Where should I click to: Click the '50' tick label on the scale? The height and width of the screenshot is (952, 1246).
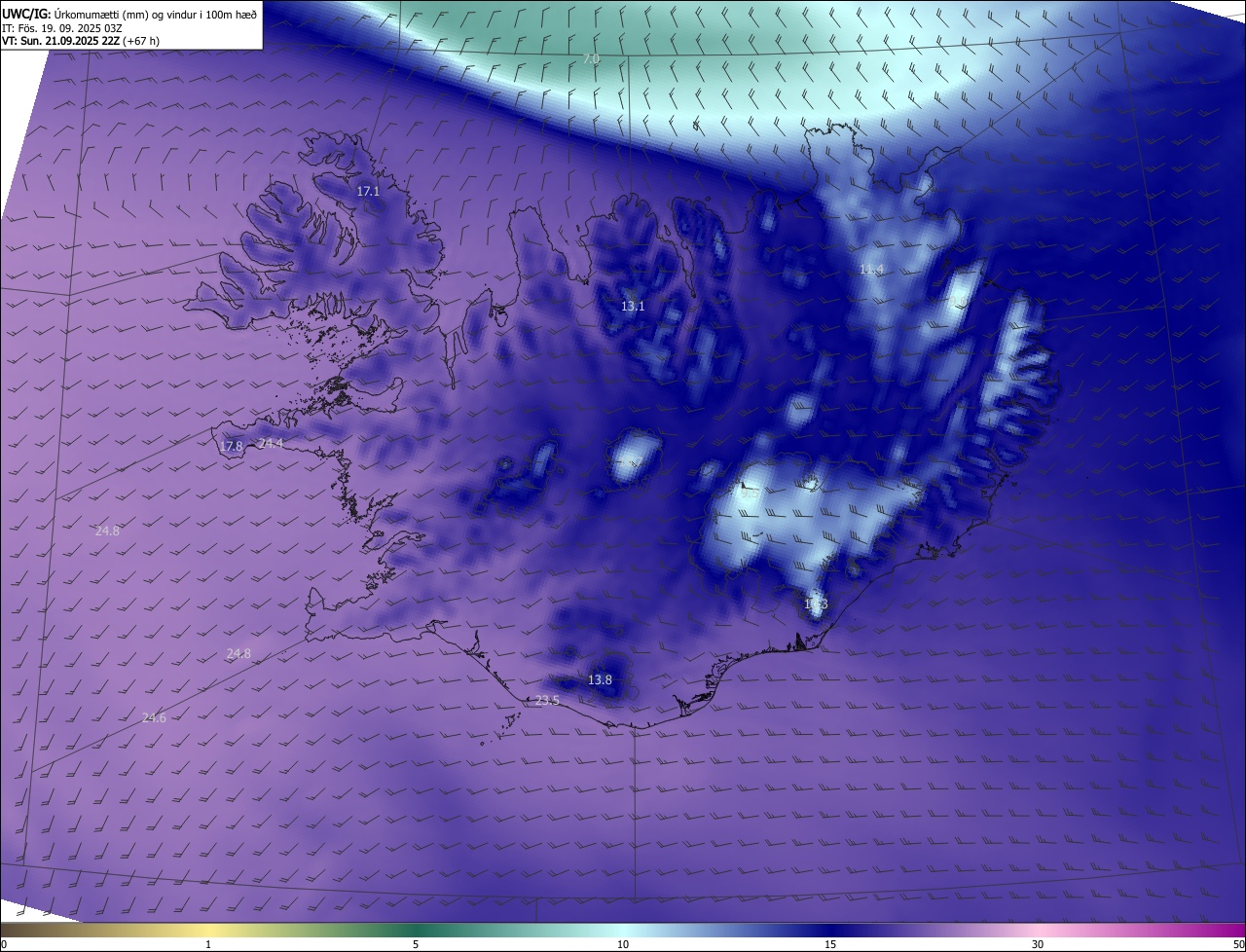click(x=1238, y=945)
